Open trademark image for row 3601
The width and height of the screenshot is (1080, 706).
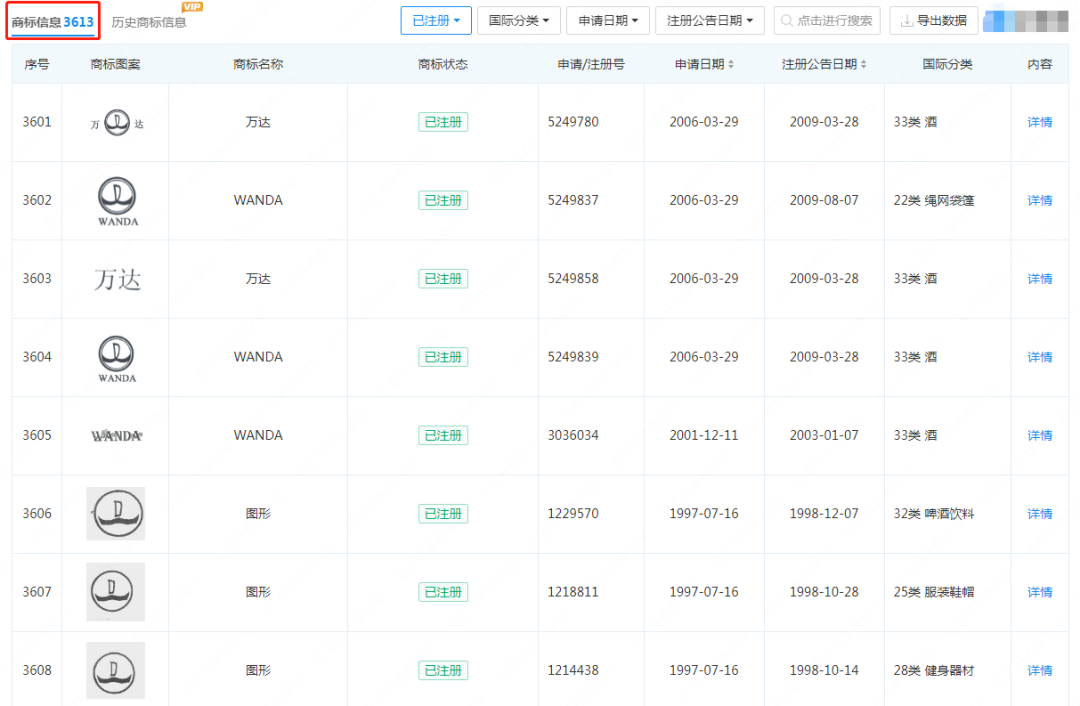(116, 123)
